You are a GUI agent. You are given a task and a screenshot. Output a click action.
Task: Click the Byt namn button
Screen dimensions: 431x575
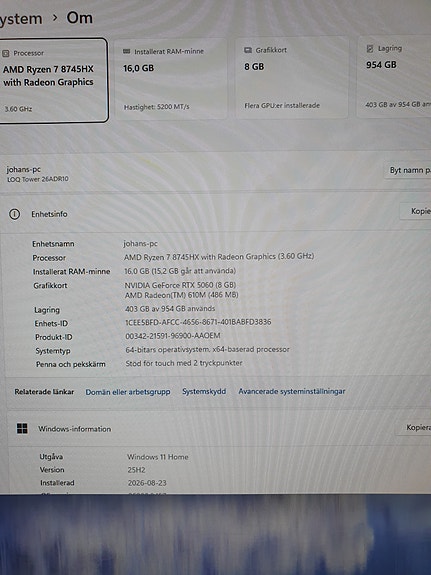(408, 171)
